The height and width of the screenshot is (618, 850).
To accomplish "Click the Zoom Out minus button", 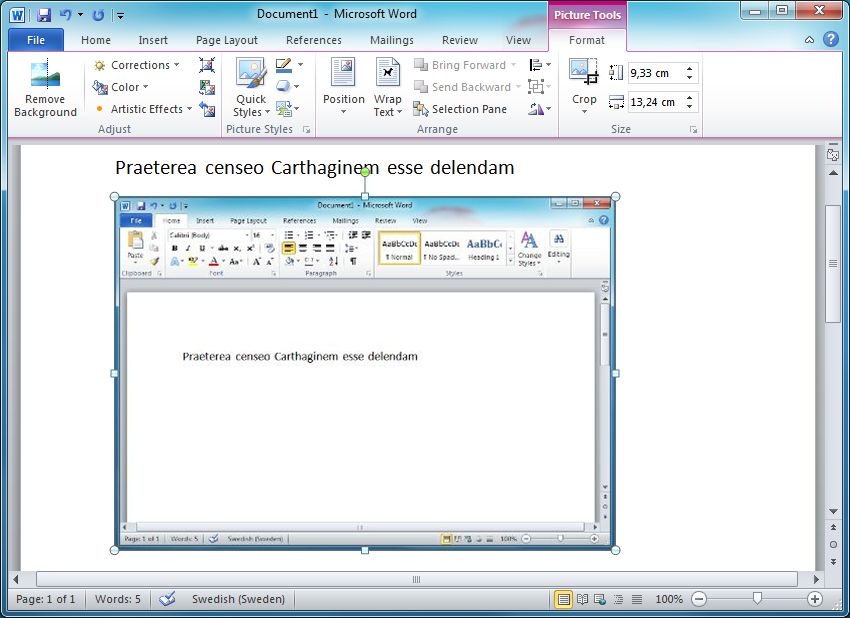I will tap(699, 599).
